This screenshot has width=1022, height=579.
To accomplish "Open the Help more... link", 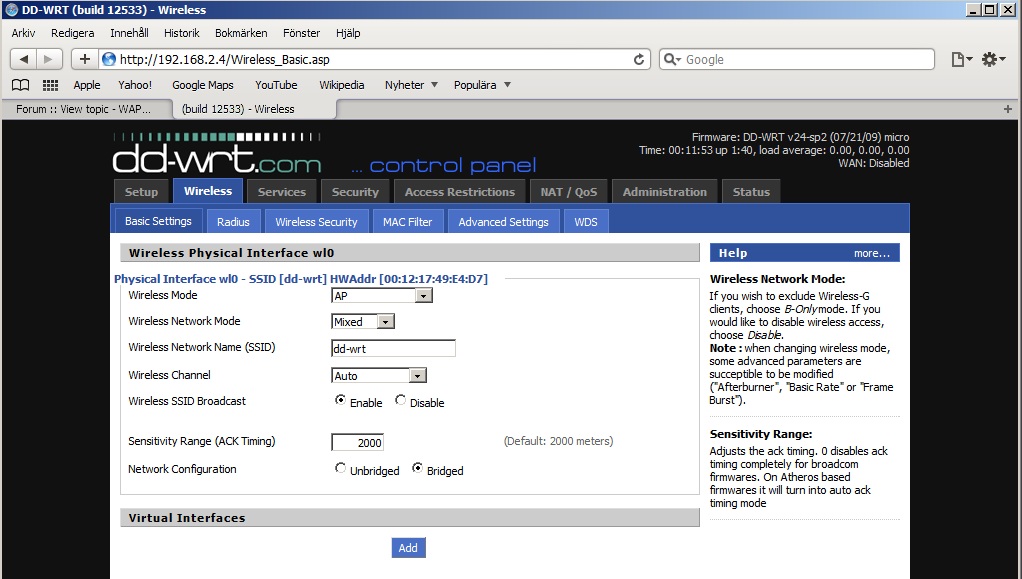I will click(871, 253).
